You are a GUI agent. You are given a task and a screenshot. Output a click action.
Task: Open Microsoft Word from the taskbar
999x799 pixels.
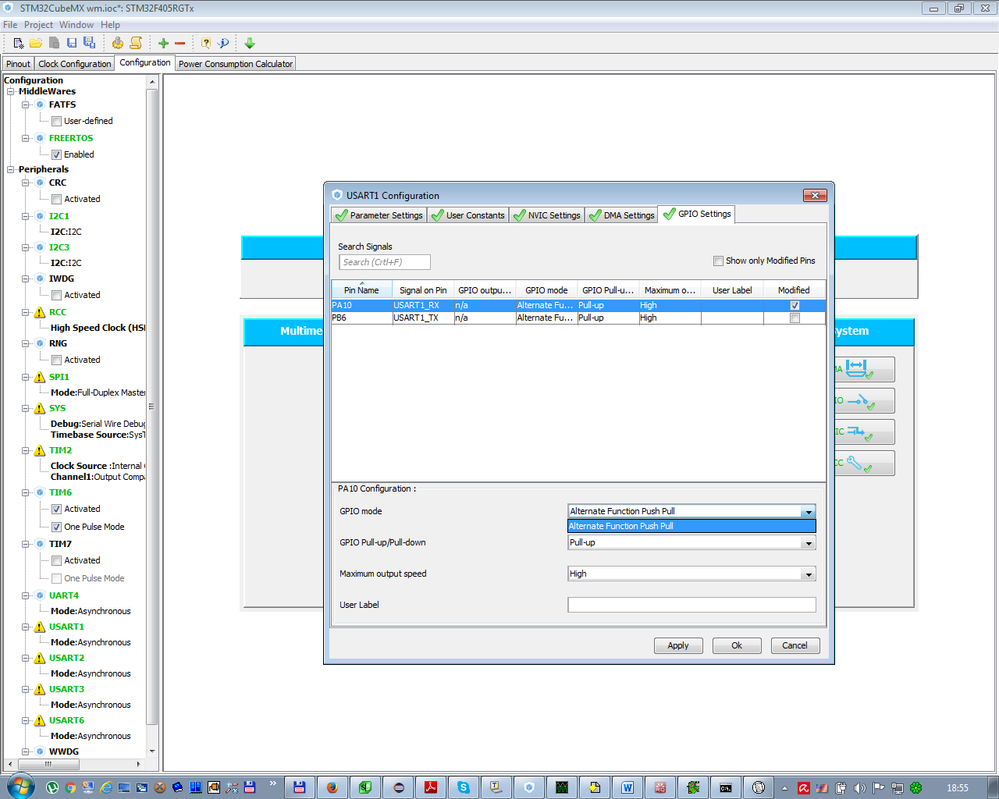(627, 788)
